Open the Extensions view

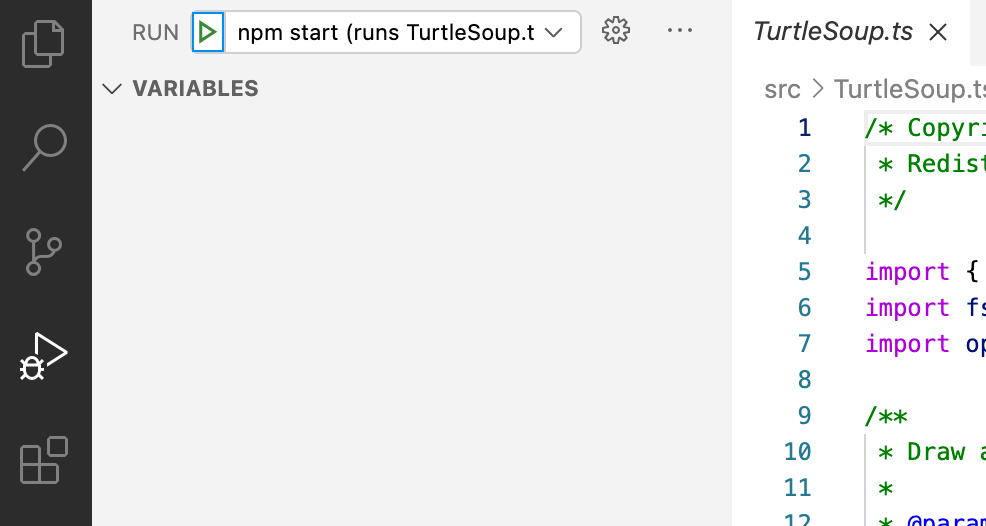(44, 462)
